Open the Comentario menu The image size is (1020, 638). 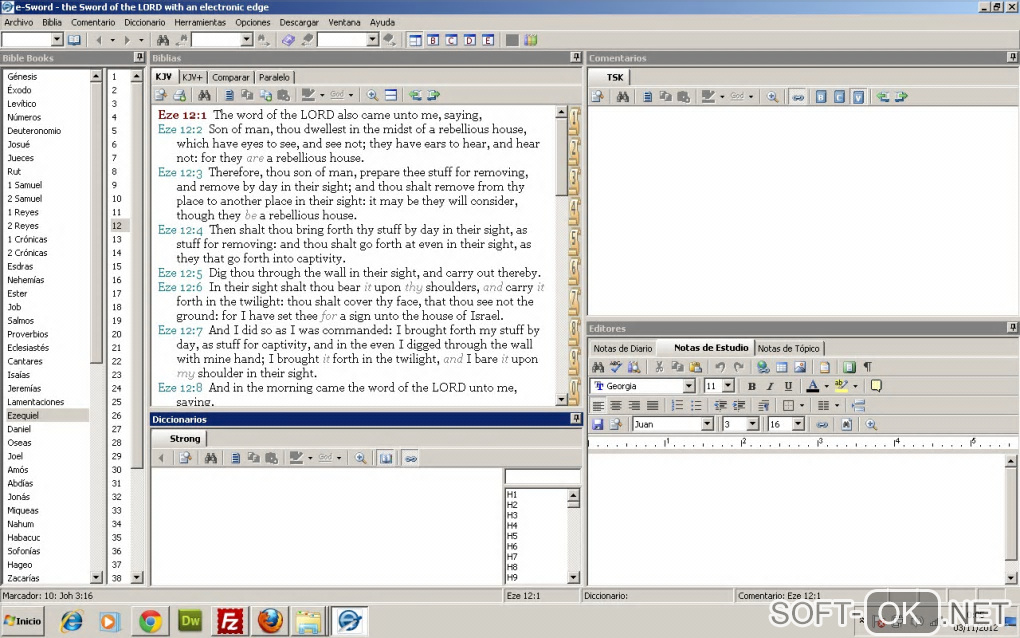(x=93, y=22)
